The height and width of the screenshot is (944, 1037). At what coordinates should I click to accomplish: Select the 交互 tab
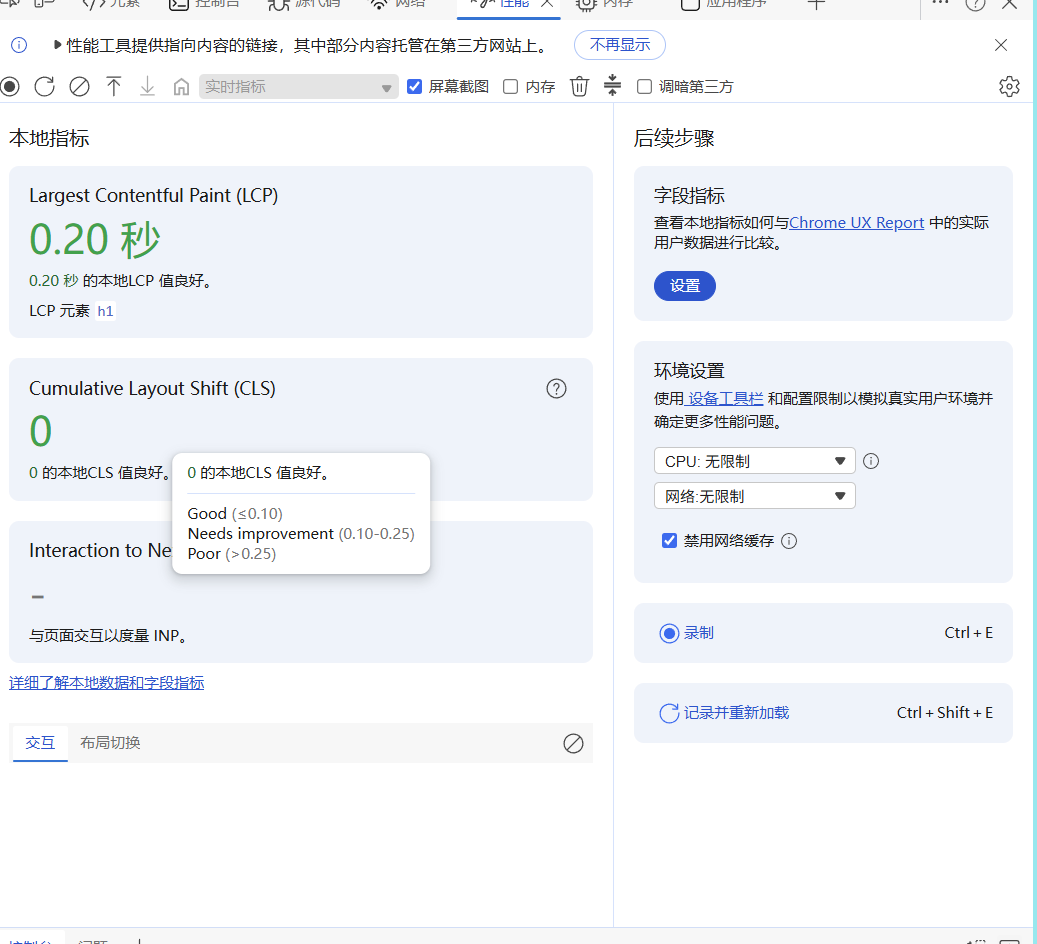pyautogui.click(x=40, y=743)
